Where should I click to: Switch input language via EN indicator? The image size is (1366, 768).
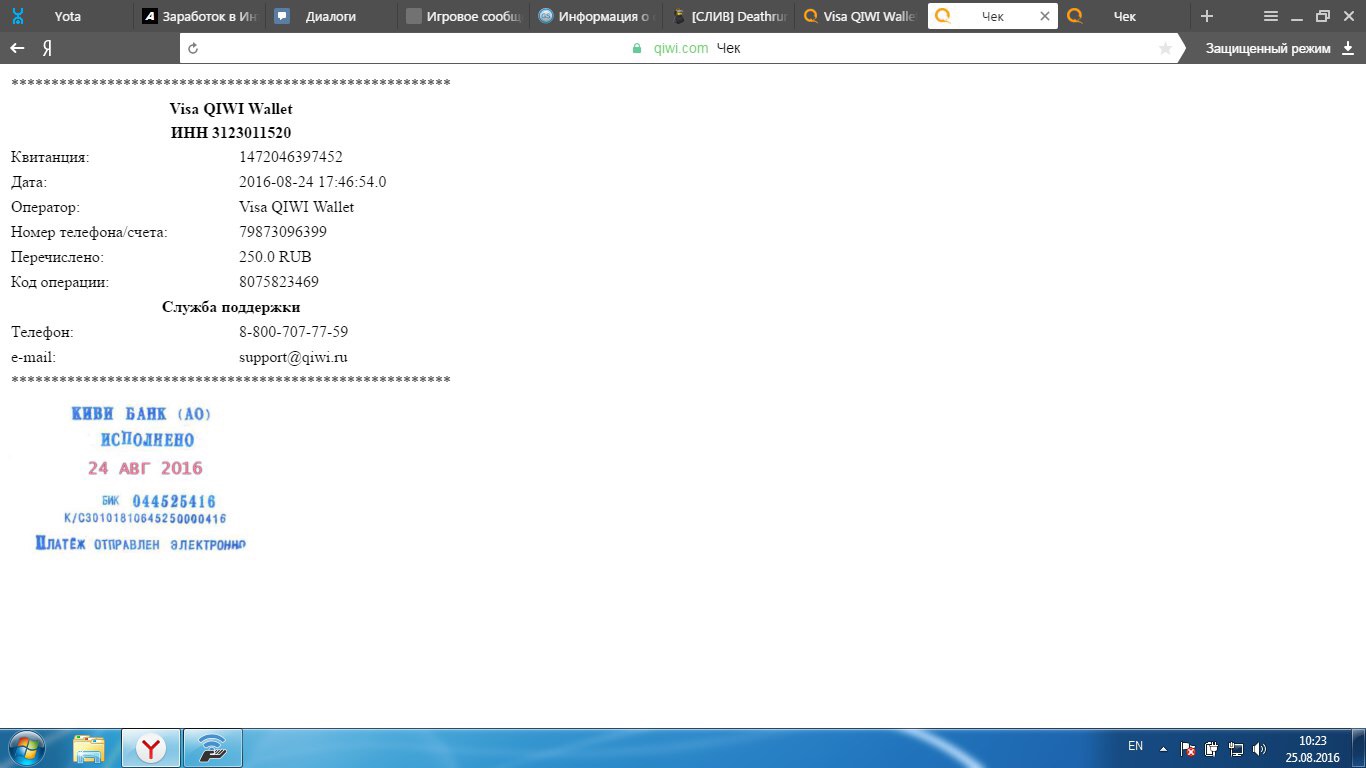(x=1135, y=746)
